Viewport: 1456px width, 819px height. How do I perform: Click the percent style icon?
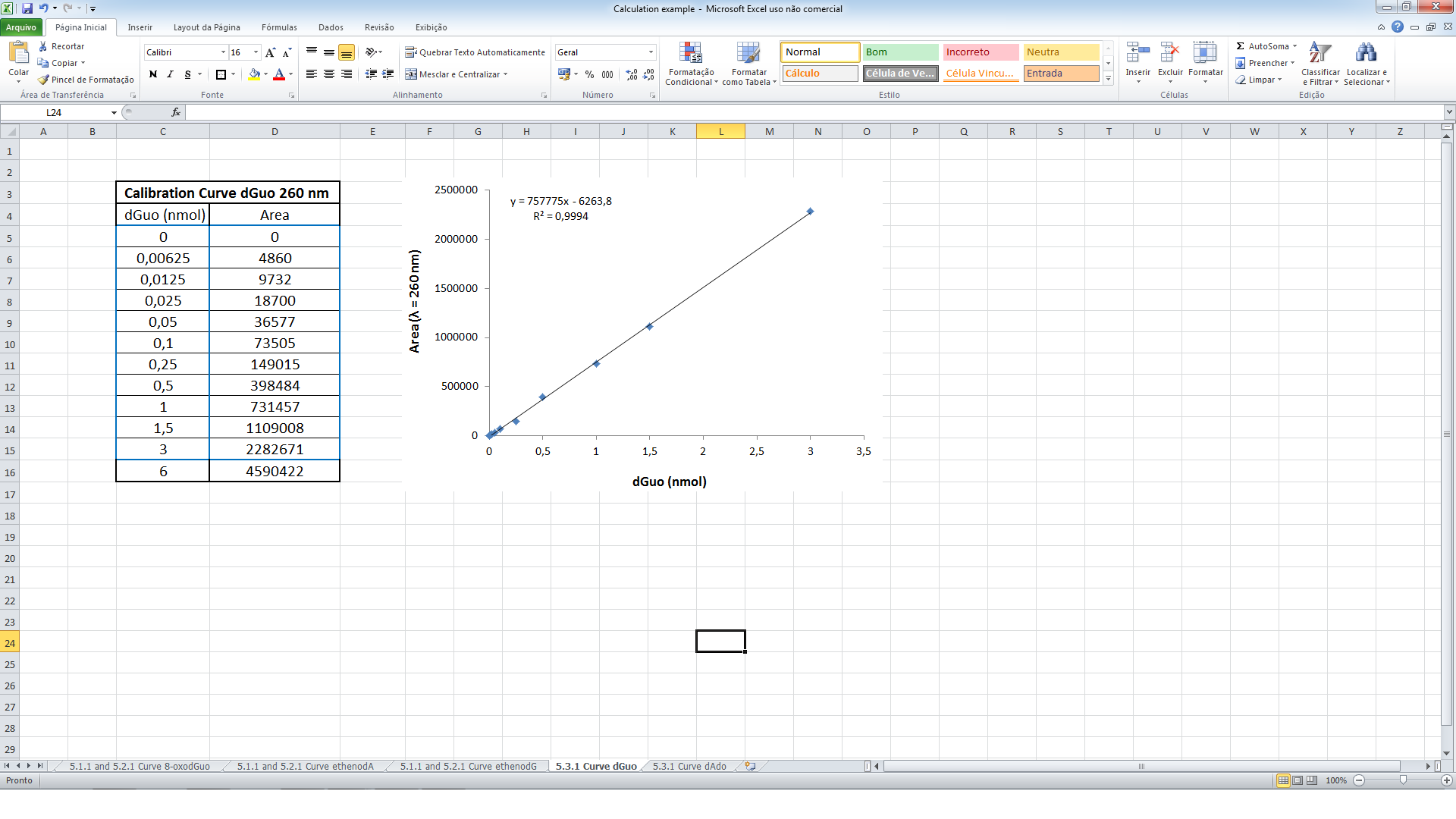coord(589,74)
